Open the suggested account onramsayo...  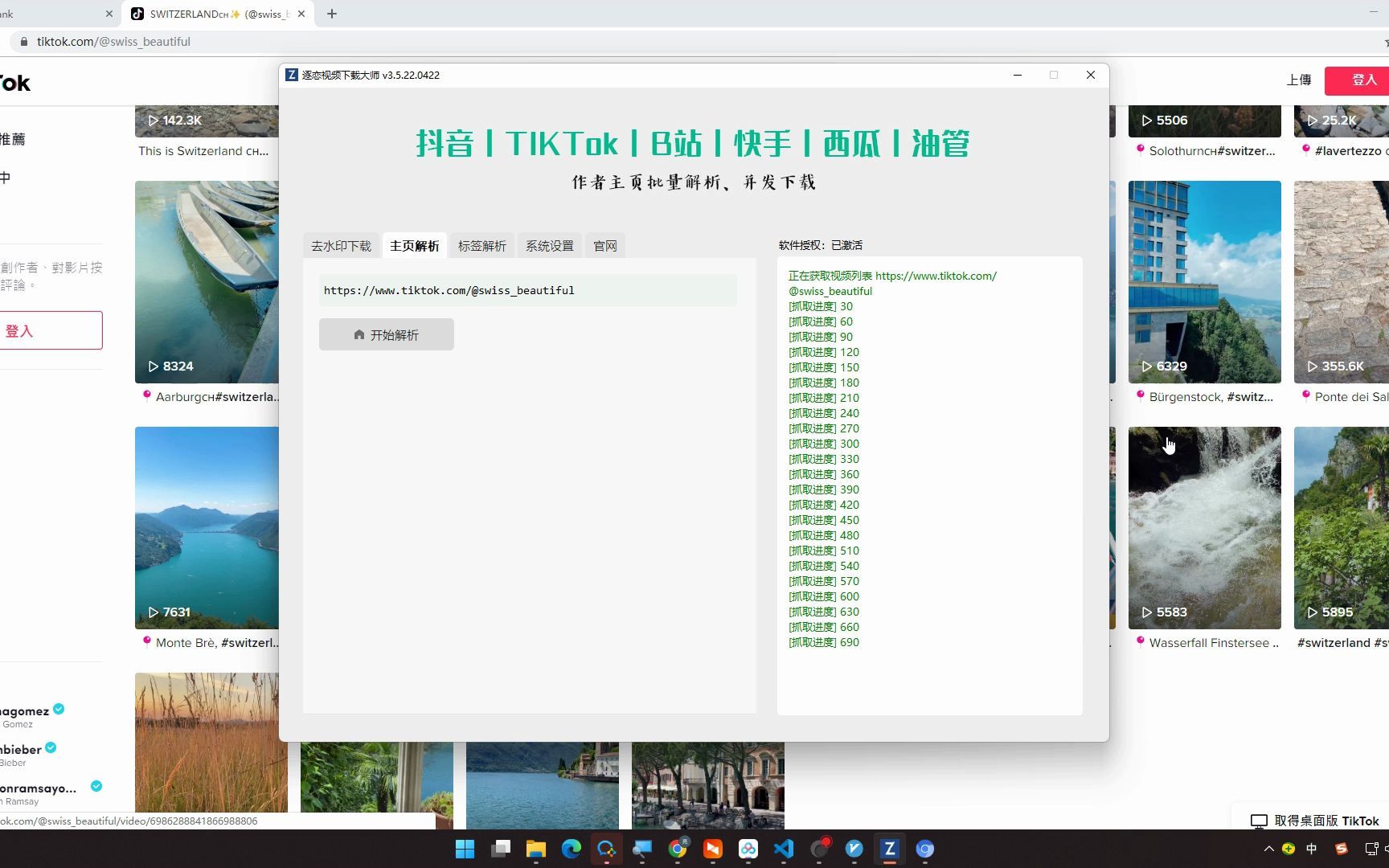51,792
